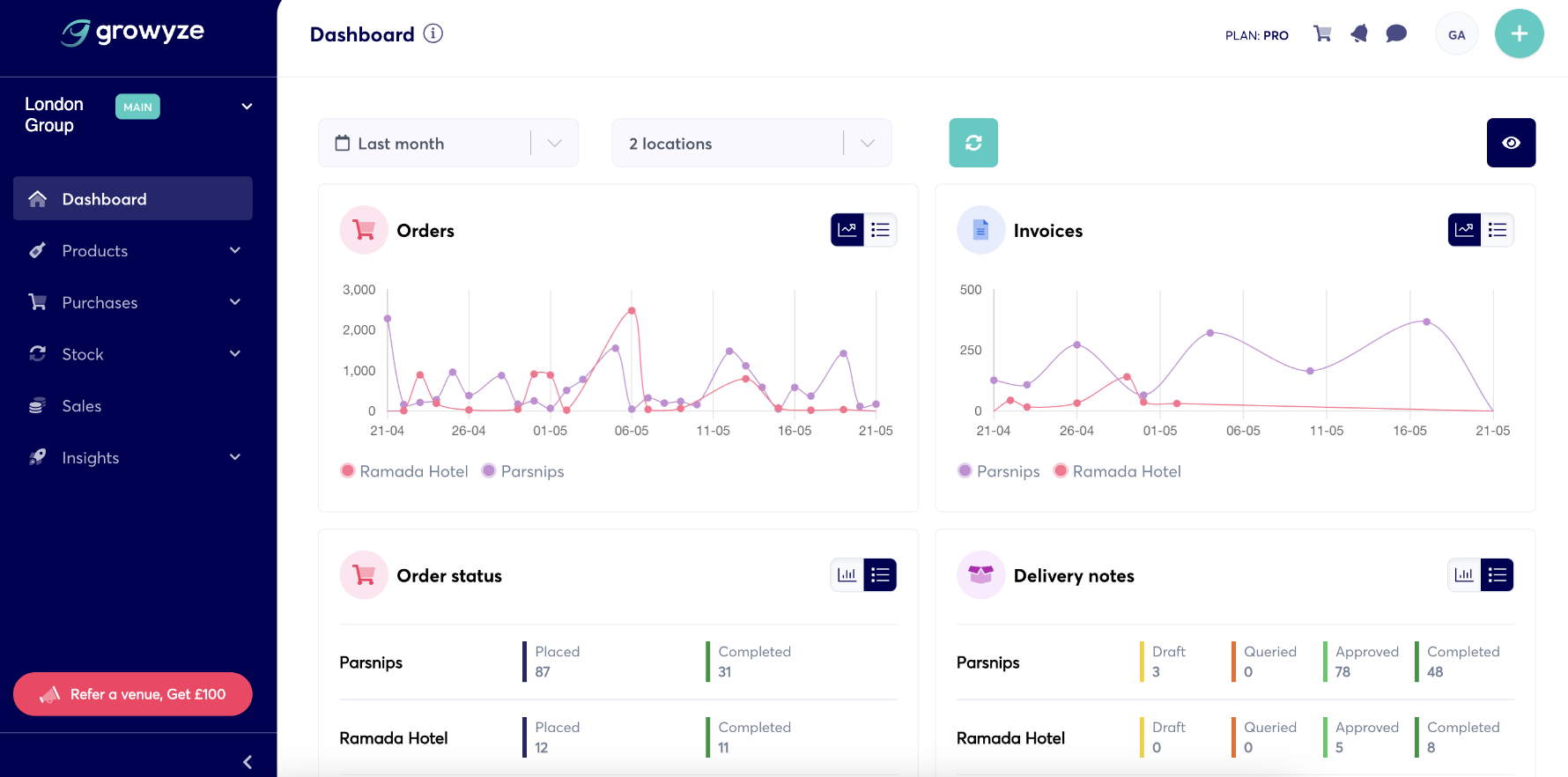The height and width of the screenshot is (777, 1568).
Task: Open the Last month date range dropdown
Action: pos(447,144)
